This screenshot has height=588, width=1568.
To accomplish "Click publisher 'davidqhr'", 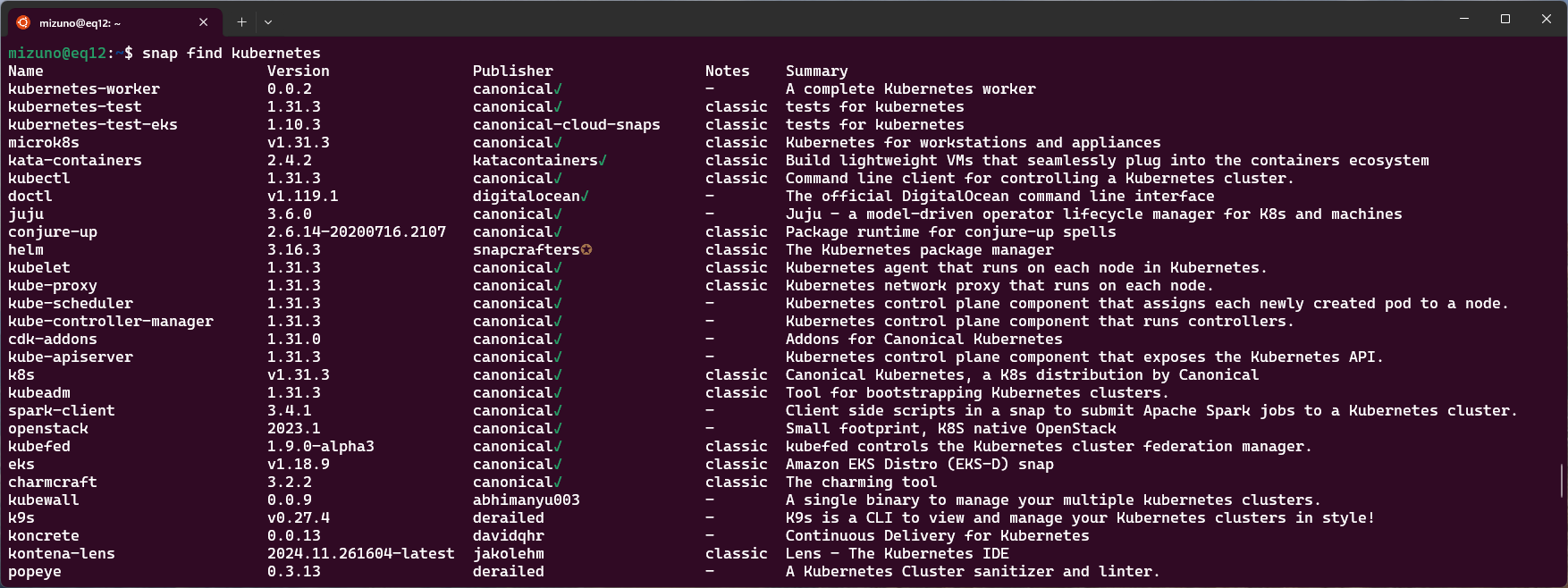I will click(x=509, y=536).
